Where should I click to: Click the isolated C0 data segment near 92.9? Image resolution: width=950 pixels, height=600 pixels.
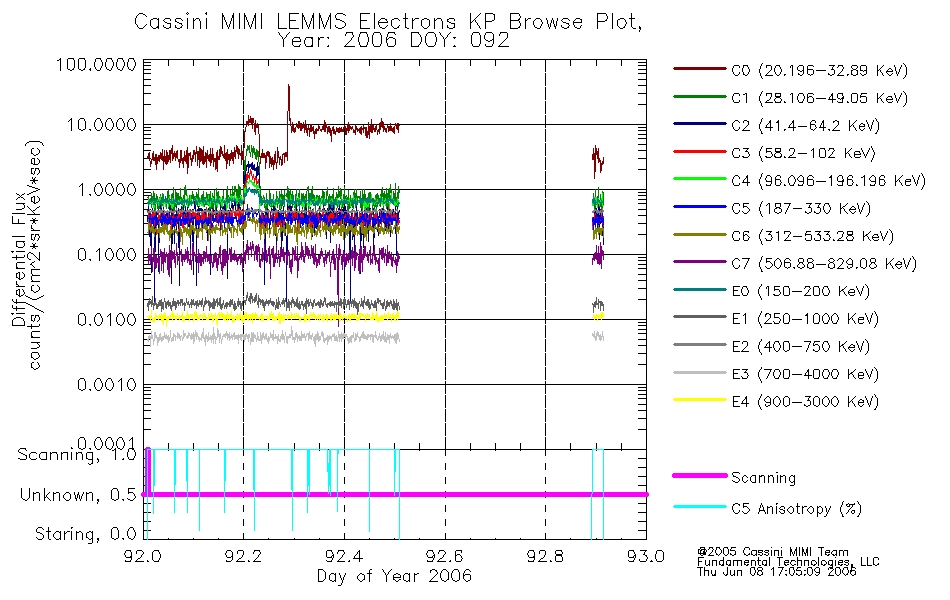coord(597,161)
